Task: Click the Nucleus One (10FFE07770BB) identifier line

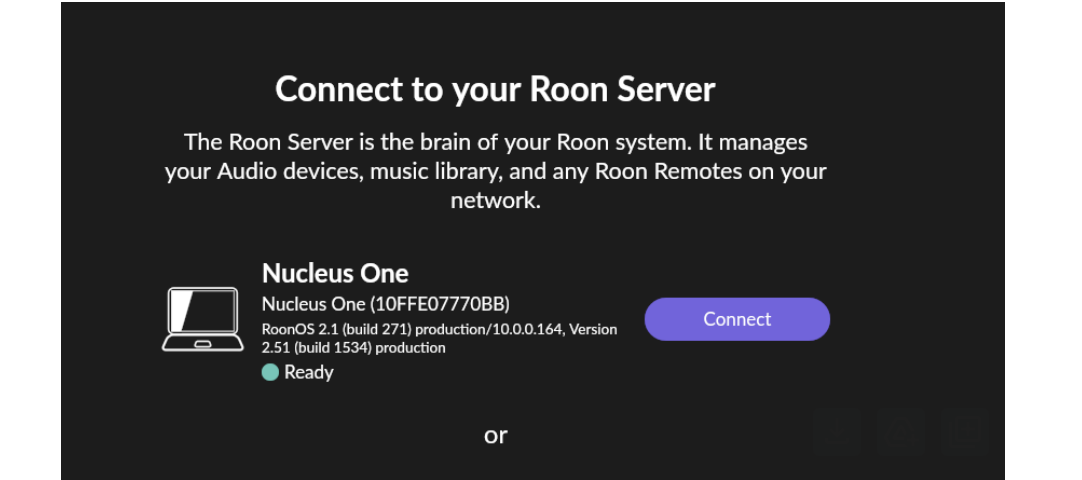Action: pyautogui.click(x=386, y=303)
